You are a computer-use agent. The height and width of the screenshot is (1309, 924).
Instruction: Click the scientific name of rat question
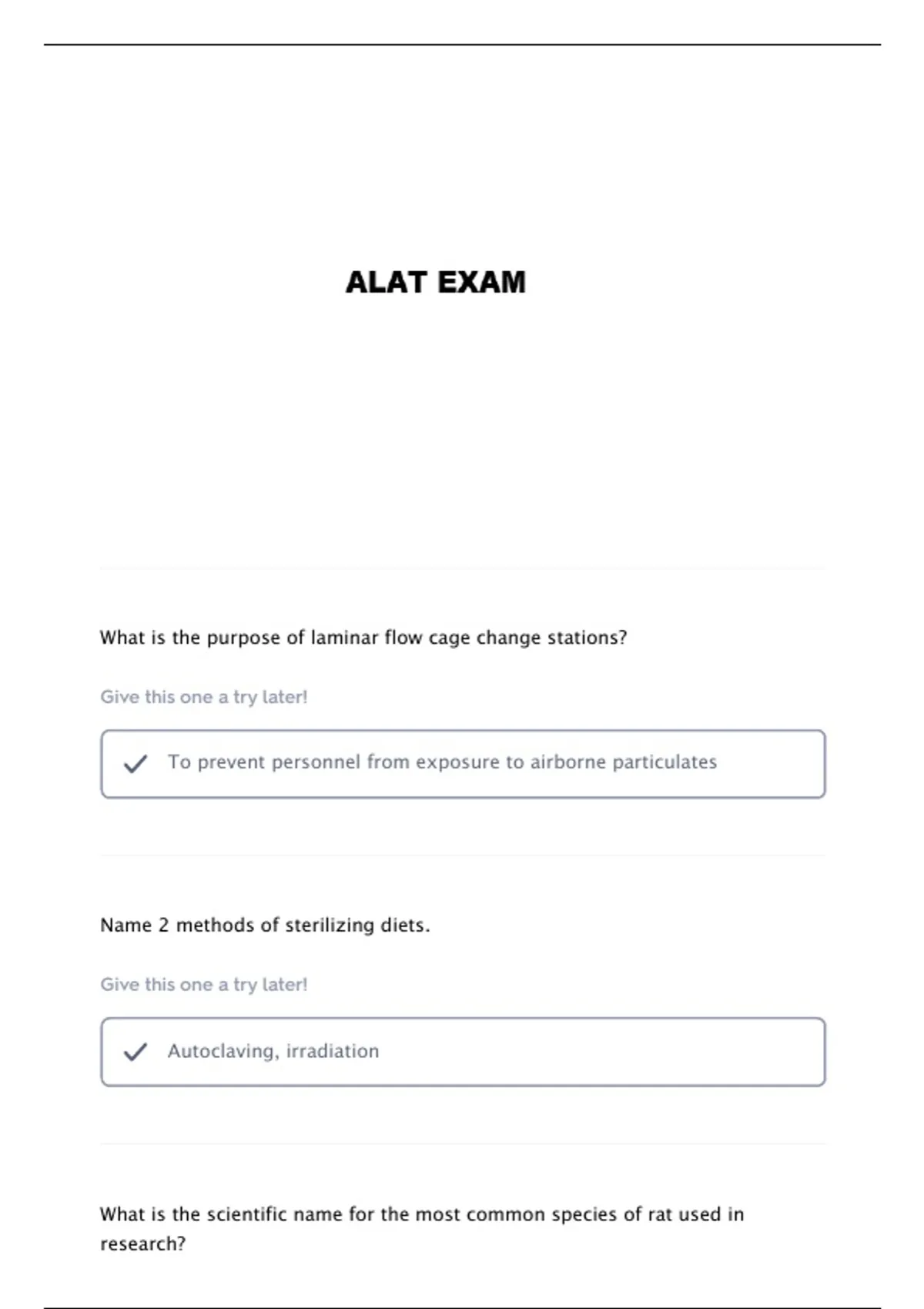click(422, 1229)
